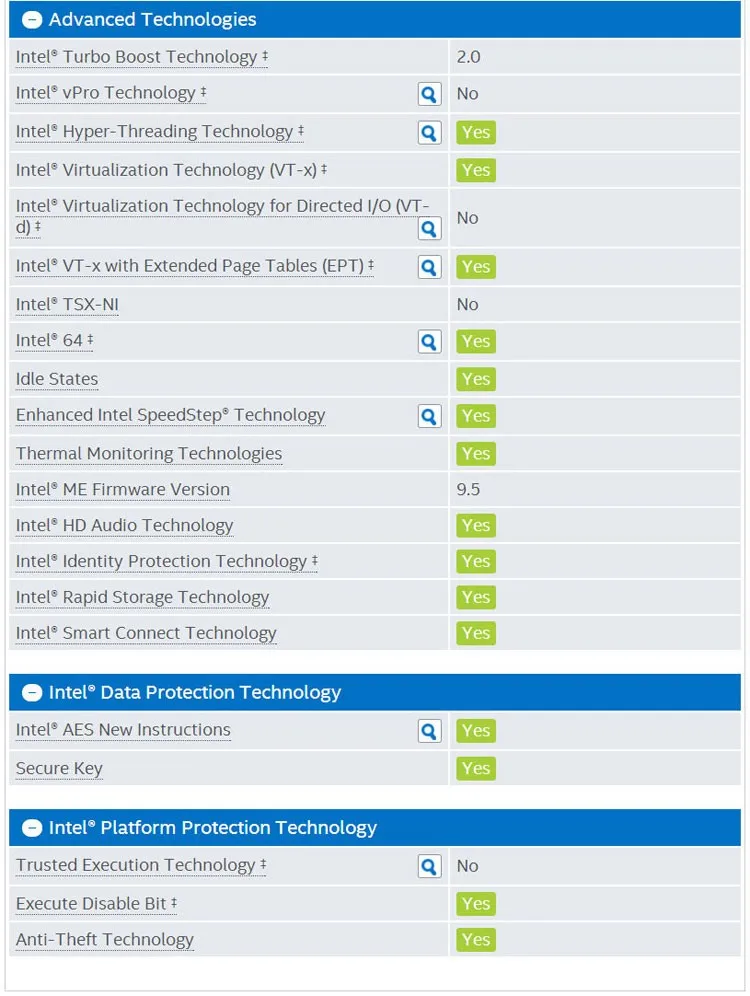This screenshot has height=996, width=750.
Task: Click the Anti-Theft Technology link
Action: tap(105, 939)
